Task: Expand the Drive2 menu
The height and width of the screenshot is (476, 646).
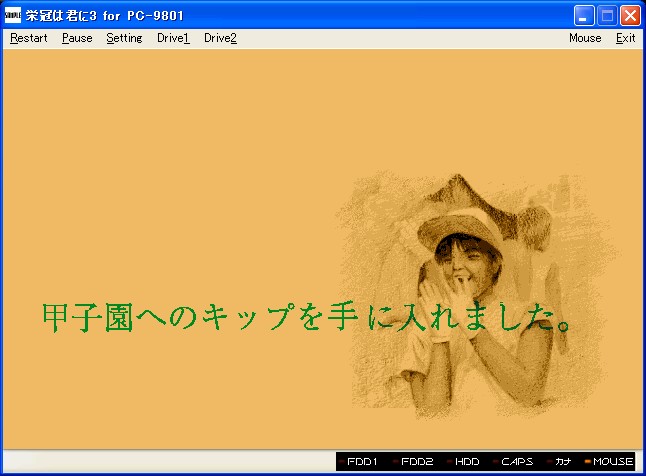Action: point(220,38)
